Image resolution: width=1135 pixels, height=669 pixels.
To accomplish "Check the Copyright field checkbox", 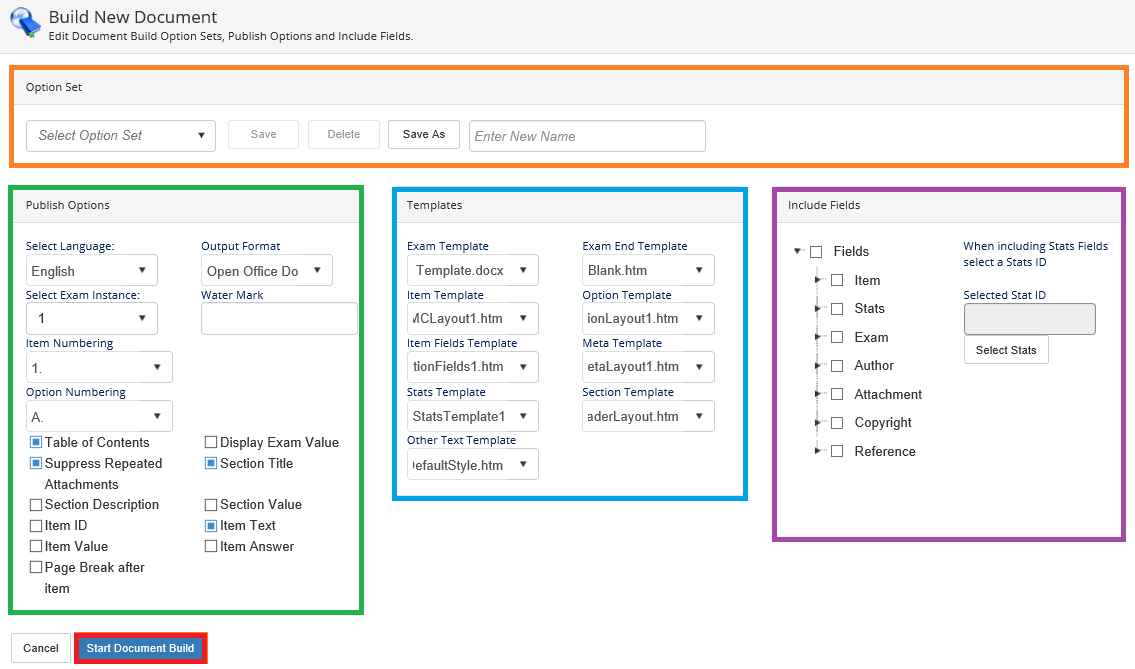I will pyautogui.click(x=837, y=423).
